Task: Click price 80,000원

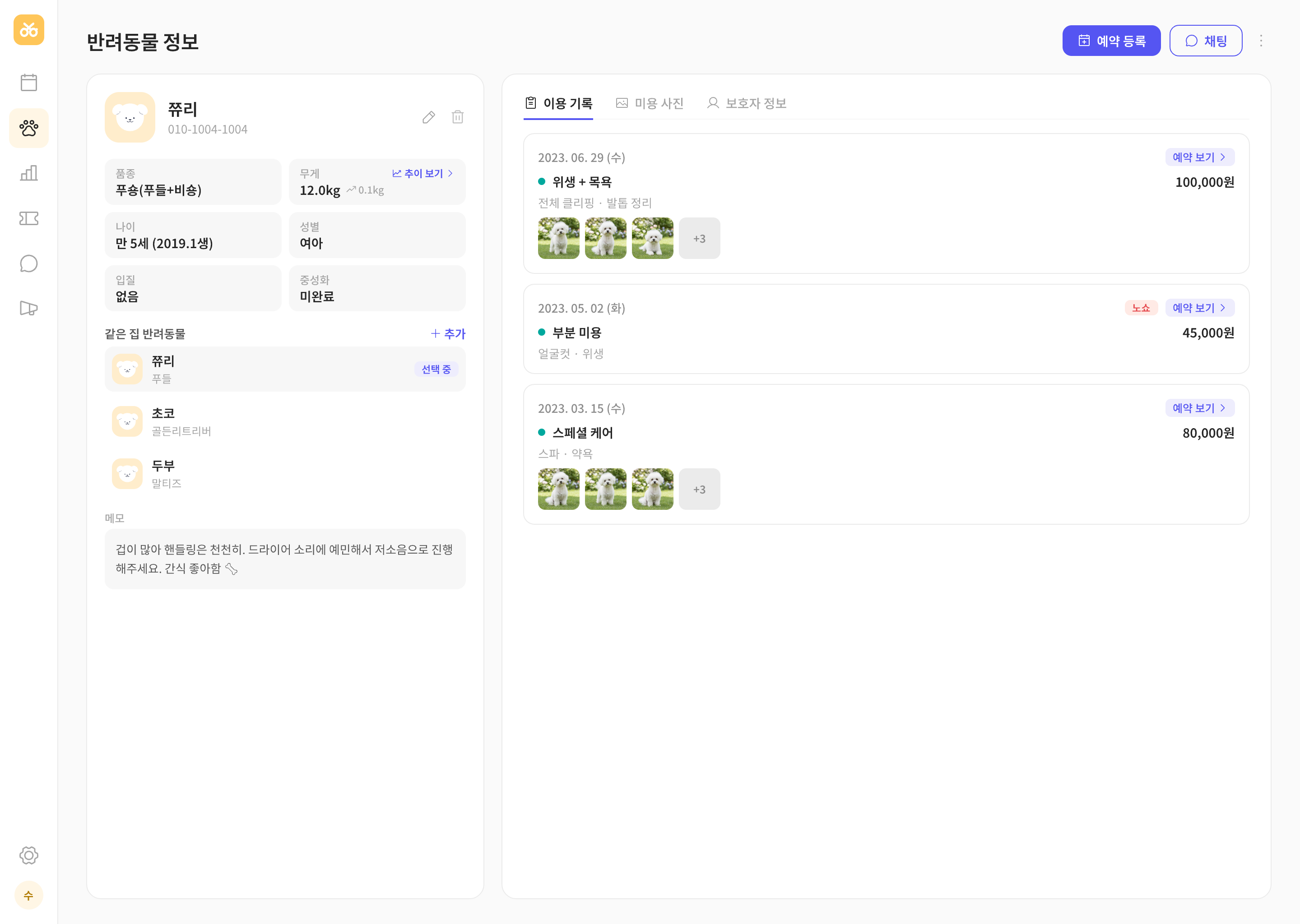Action: click(x=1208, y=433)
